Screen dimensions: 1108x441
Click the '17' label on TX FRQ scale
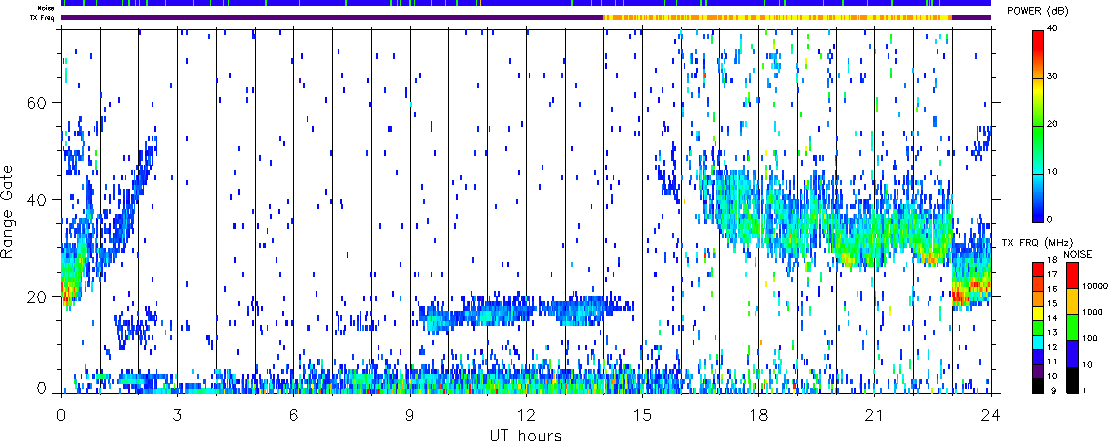[x=1052, y=274]
